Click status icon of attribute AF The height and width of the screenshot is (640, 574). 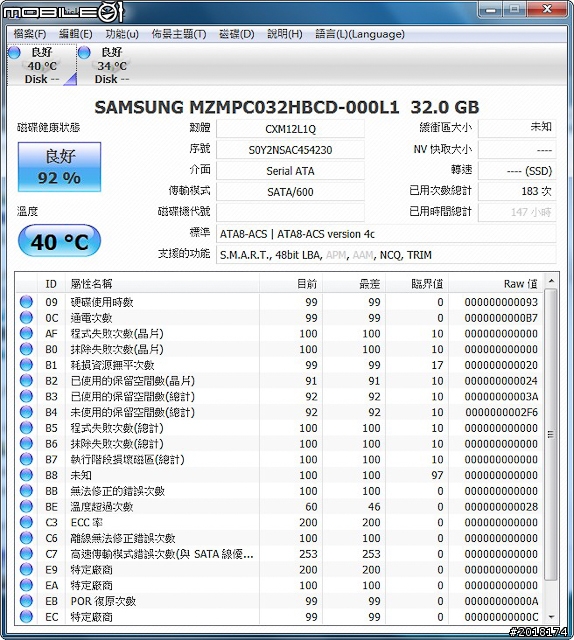tap(26, 333)
